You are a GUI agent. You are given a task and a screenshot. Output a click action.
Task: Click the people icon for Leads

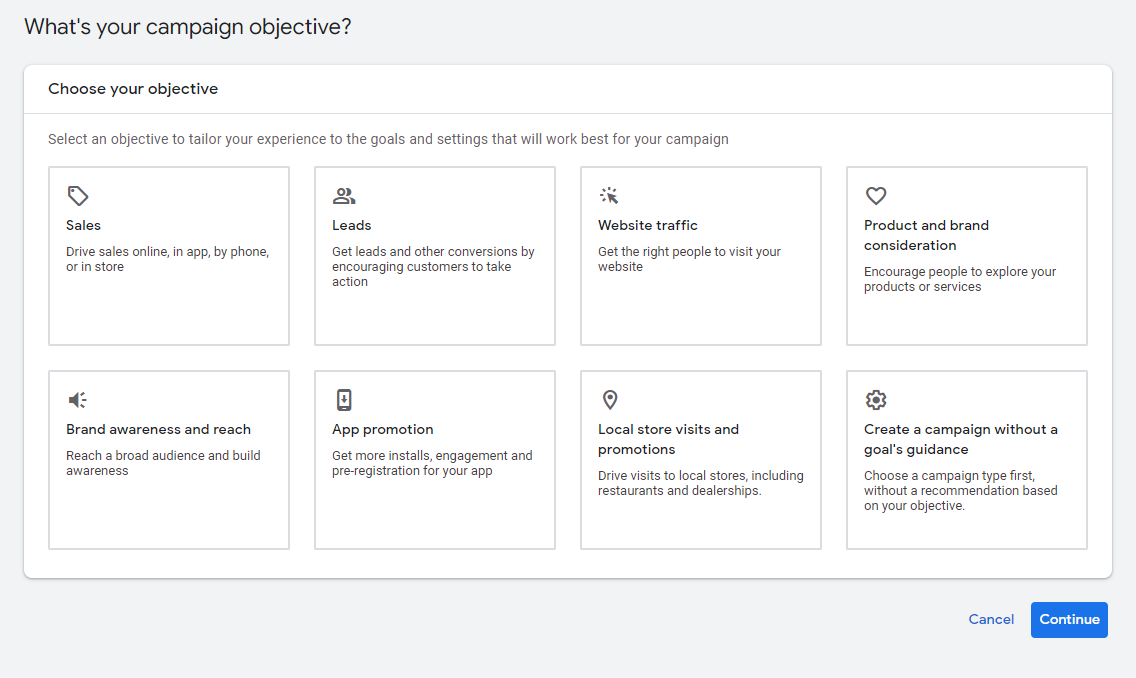pyautogui.click(x=344, y=196)
